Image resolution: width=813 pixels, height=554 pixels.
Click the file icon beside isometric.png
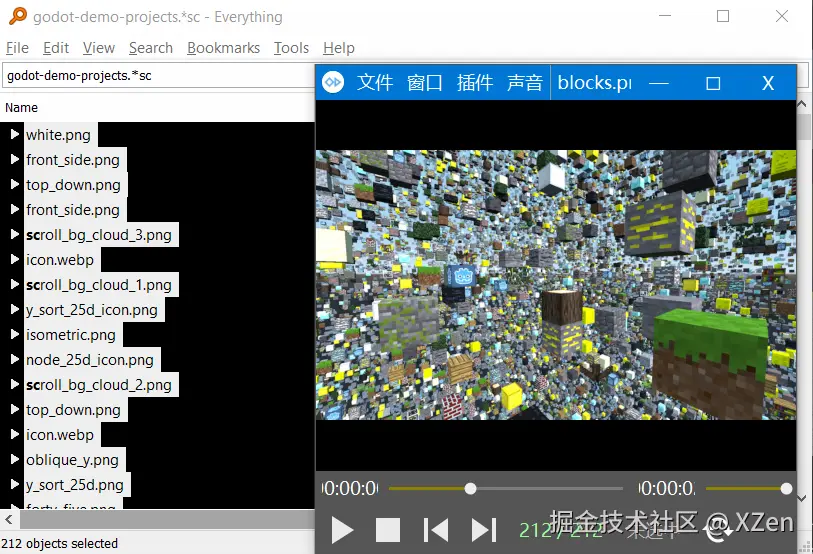pos(15,334)
